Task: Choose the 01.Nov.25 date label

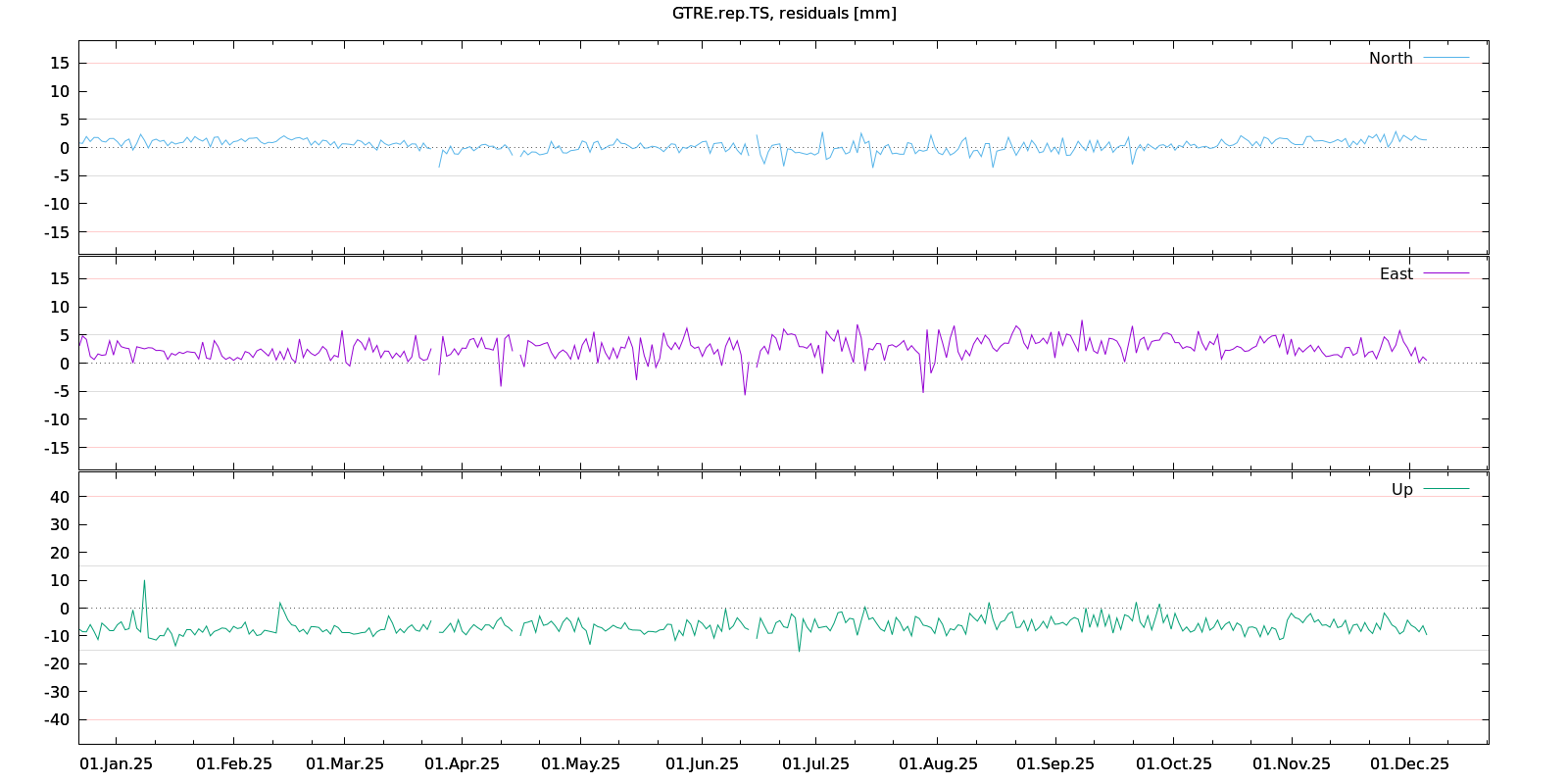Action: pyautogui.click(x=1292, y=763)
